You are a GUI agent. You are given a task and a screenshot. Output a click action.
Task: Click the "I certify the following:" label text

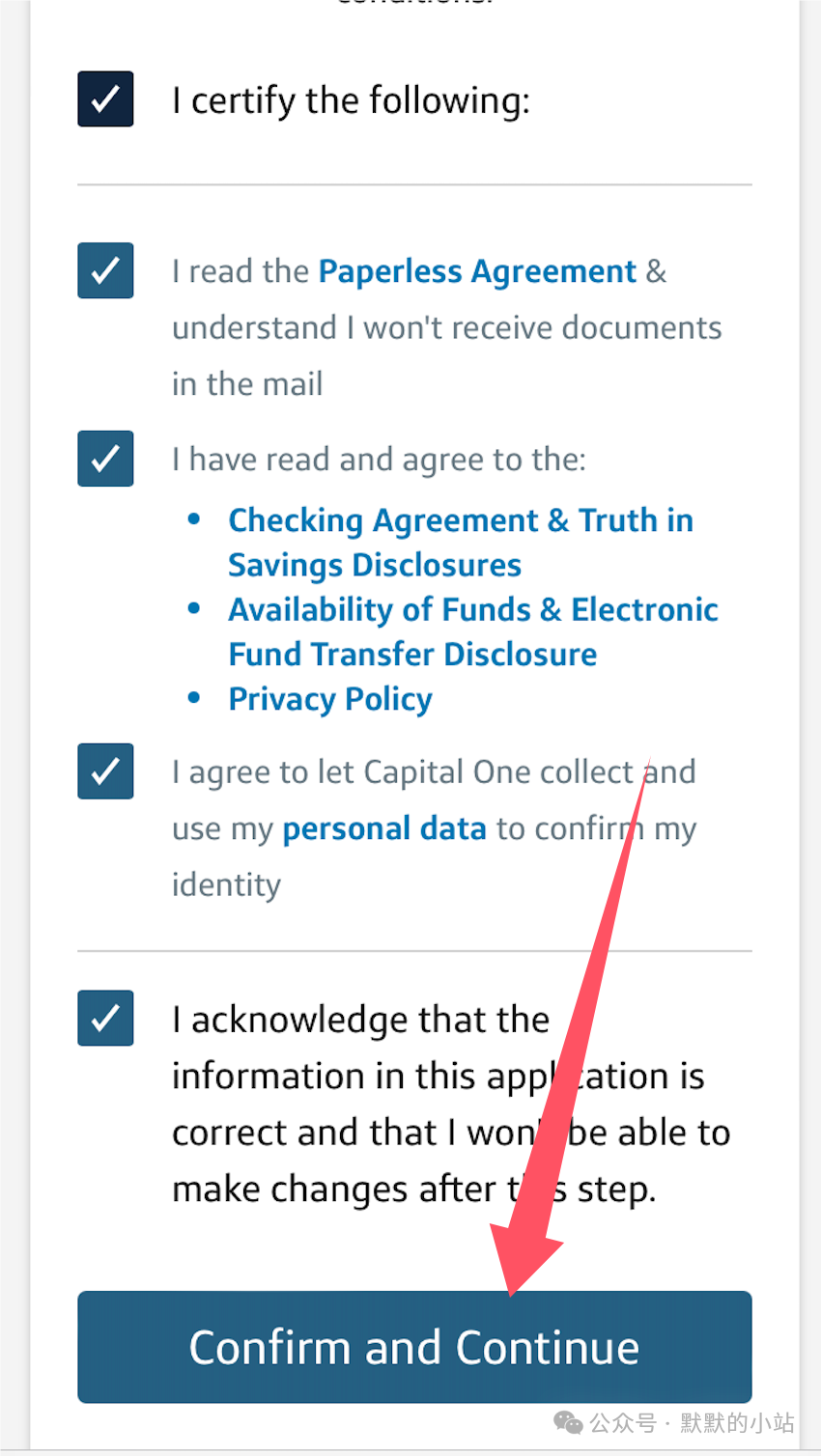pos(352,100)
